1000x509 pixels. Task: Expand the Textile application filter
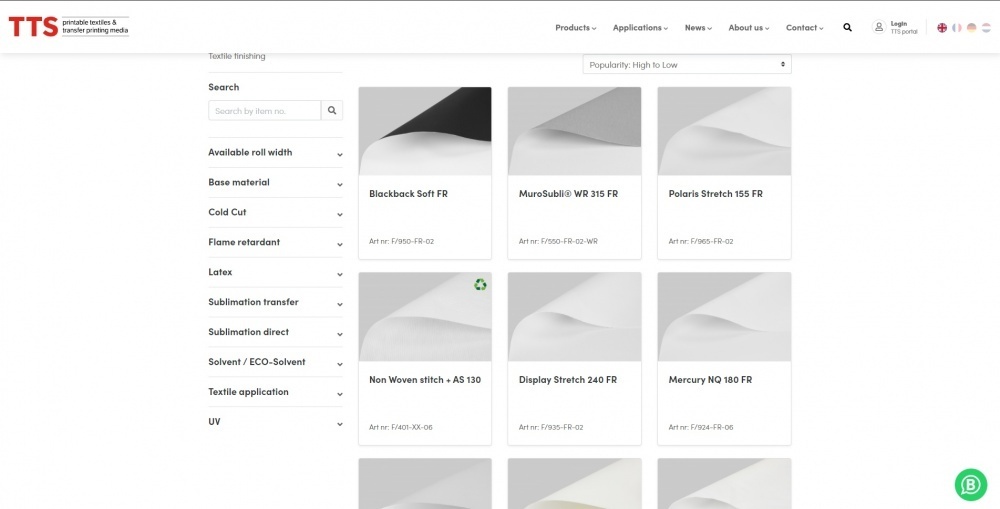coord(276,392)
